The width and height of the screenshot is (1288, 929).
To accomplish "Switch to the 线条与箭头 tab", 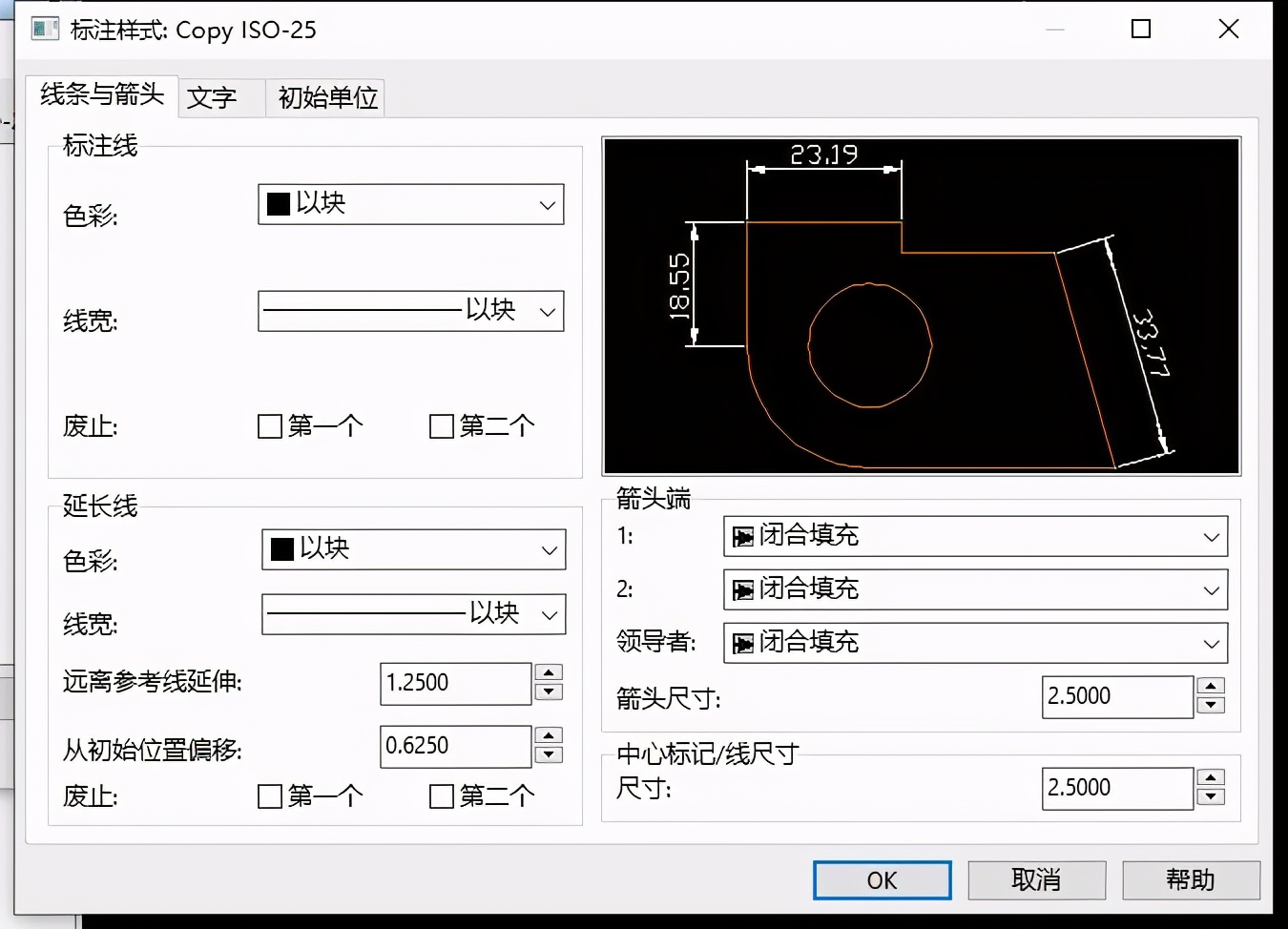I will click(102, 95).
